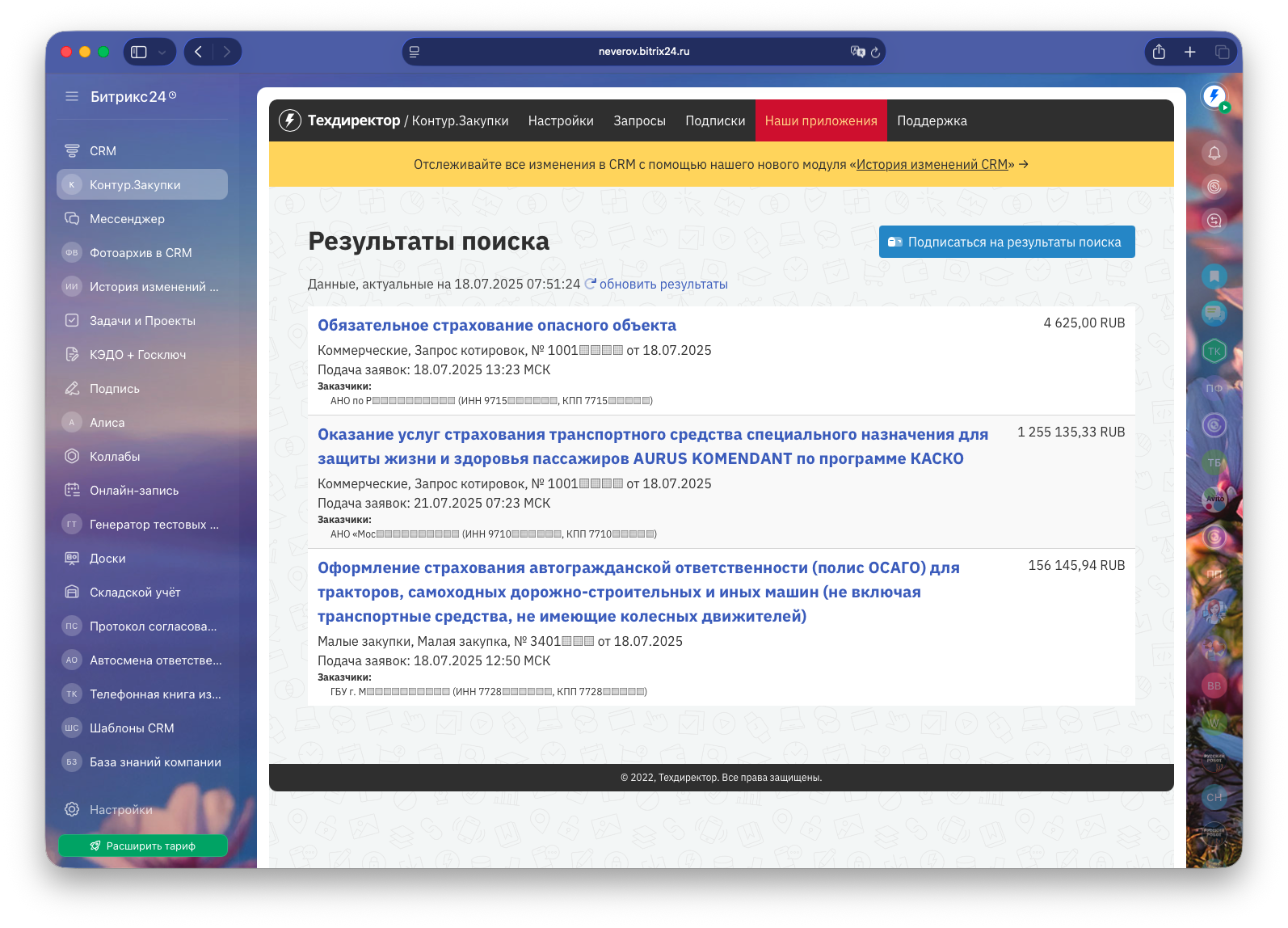1288x928 pixels.
Task: Click Подписаться на результаты поиска button
Action: (1007, 242)
